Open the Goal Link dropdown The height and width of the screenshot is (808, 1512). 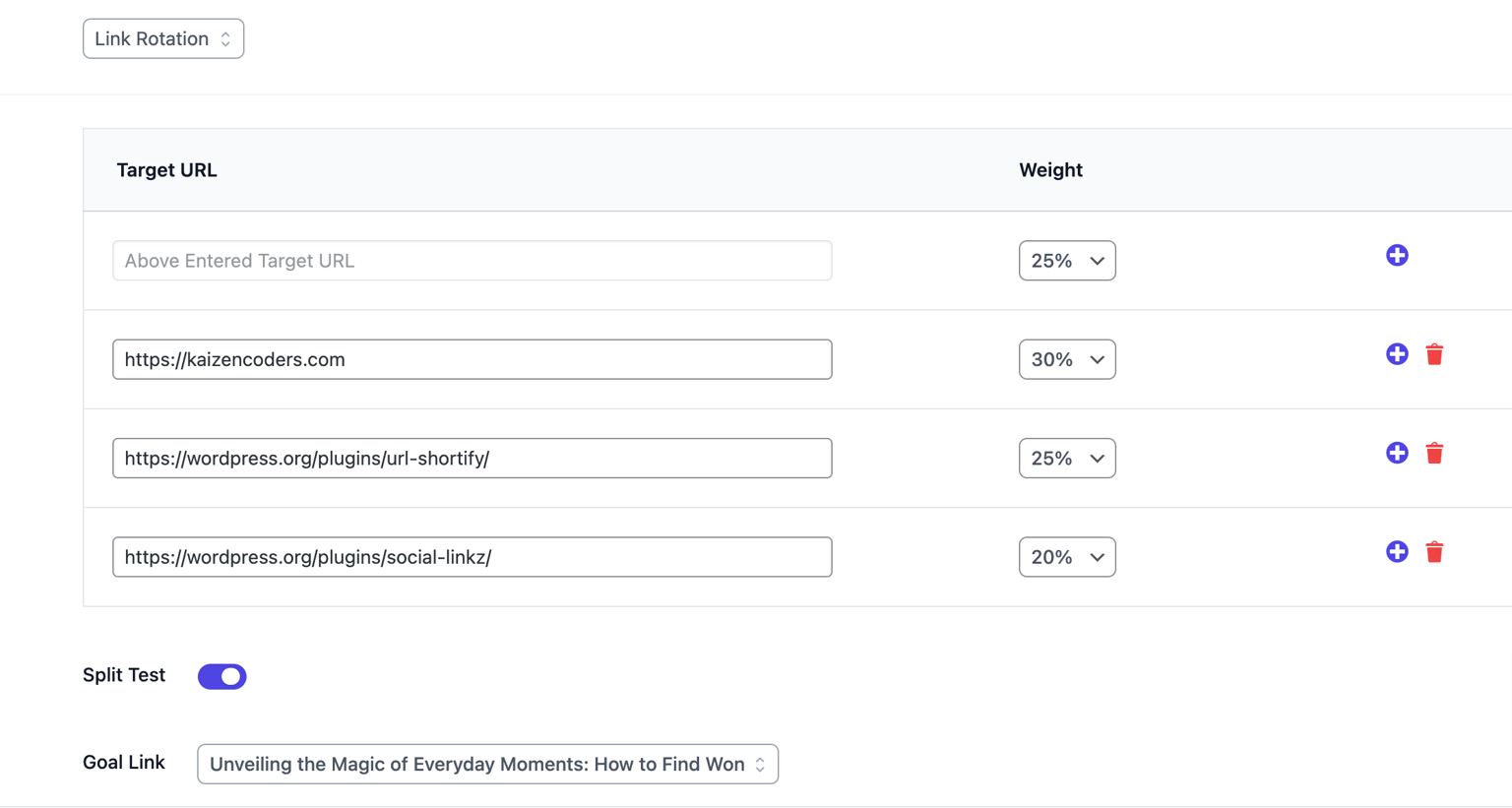pyautogui.click(x=488, y=765)
